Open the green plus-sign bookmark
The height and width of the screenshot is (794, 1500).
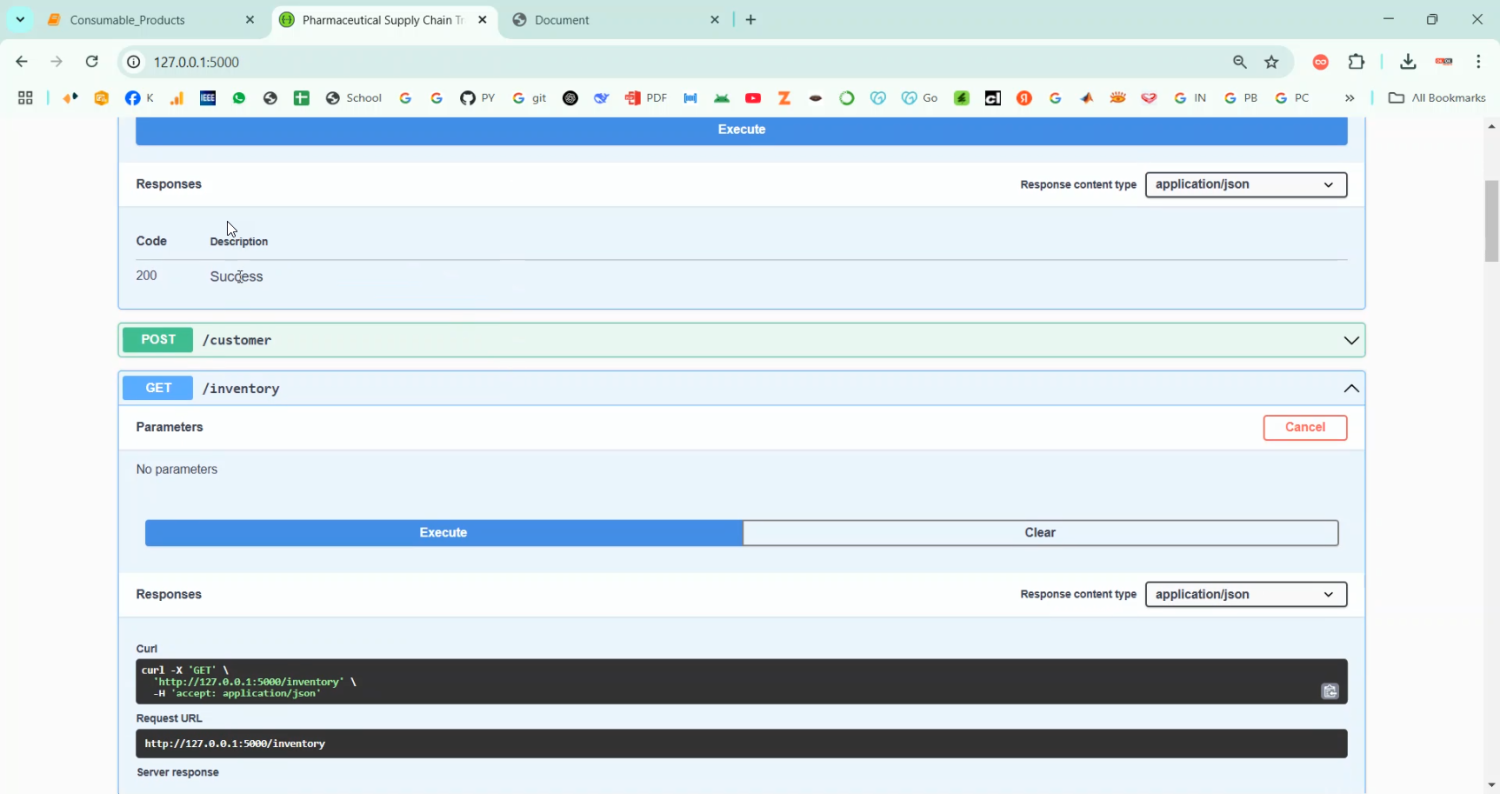tap(301, 98)
